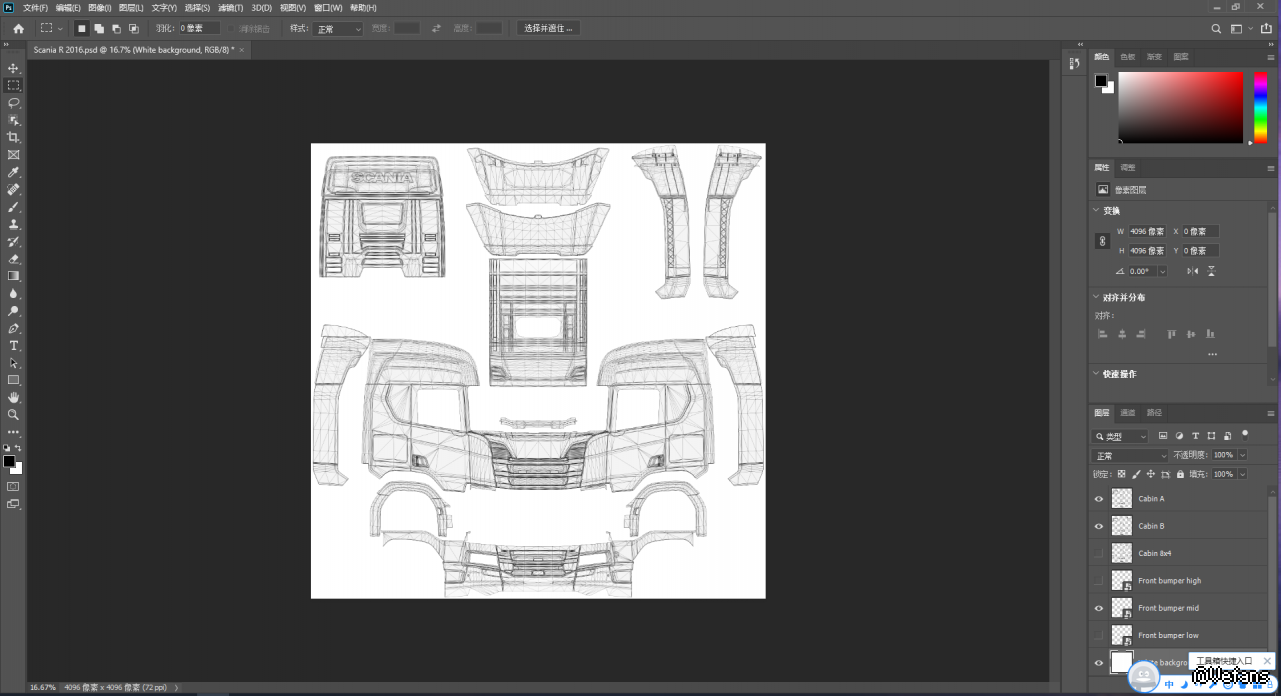Hide the Front bumper mid layer
Image resolution: width=1281 pixels, height=696 pixels.
[1099, 608]
